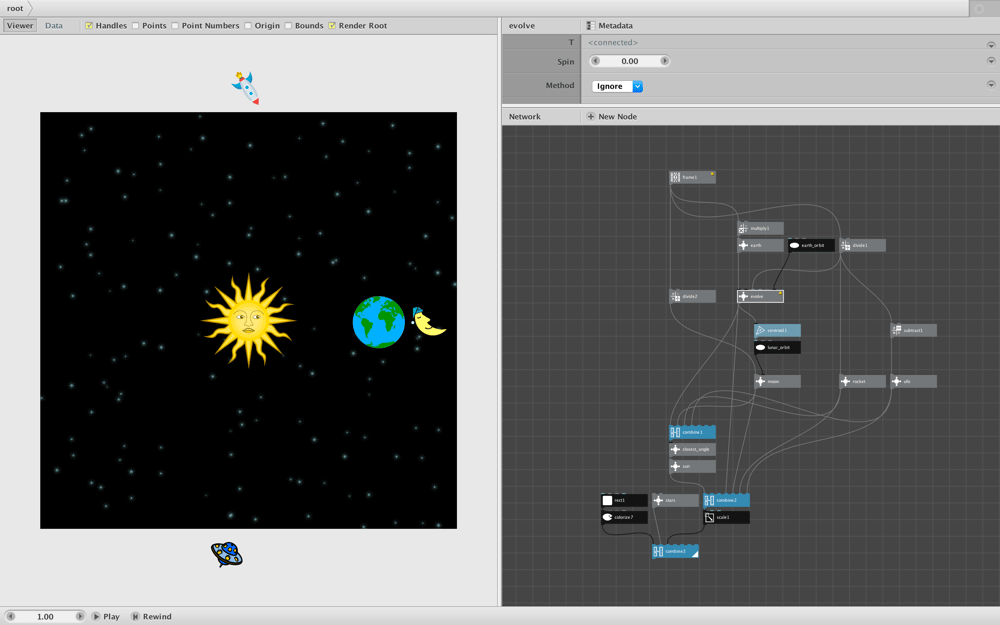
Task: Select the closest_angle node
Action: 693,449
